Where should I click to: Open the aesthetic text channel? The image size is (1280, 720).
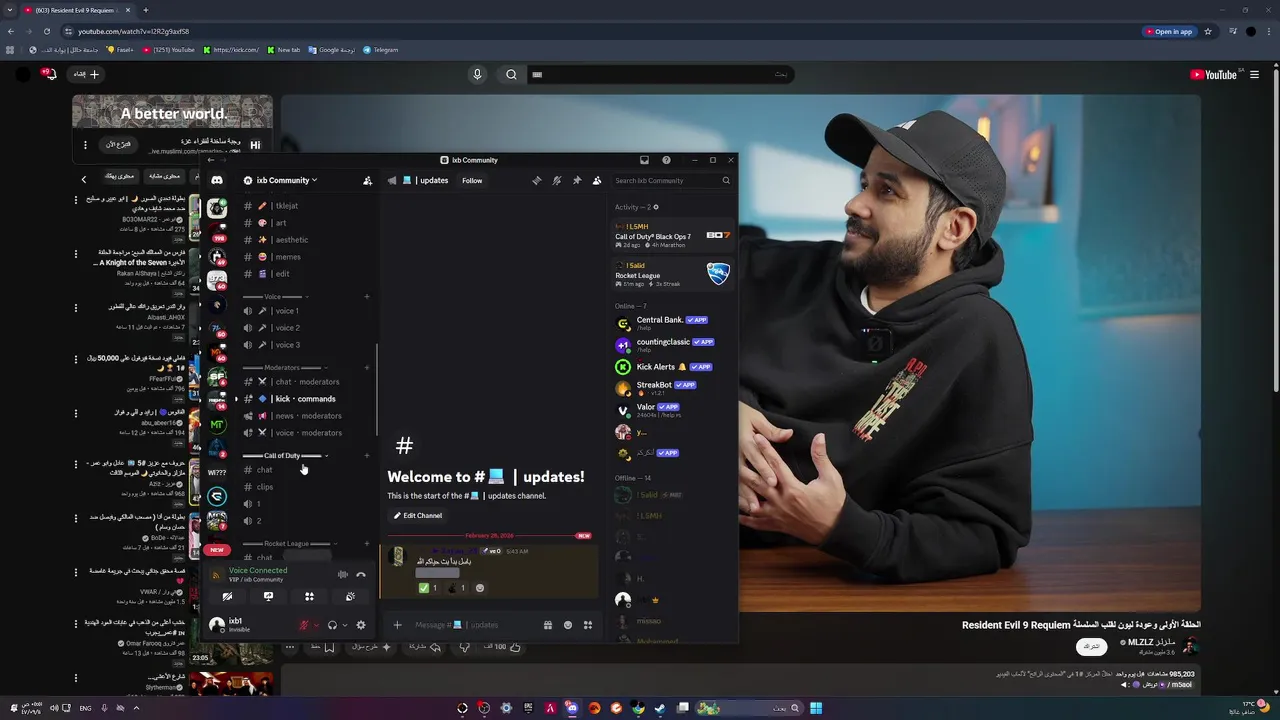(x=306, y=240)
